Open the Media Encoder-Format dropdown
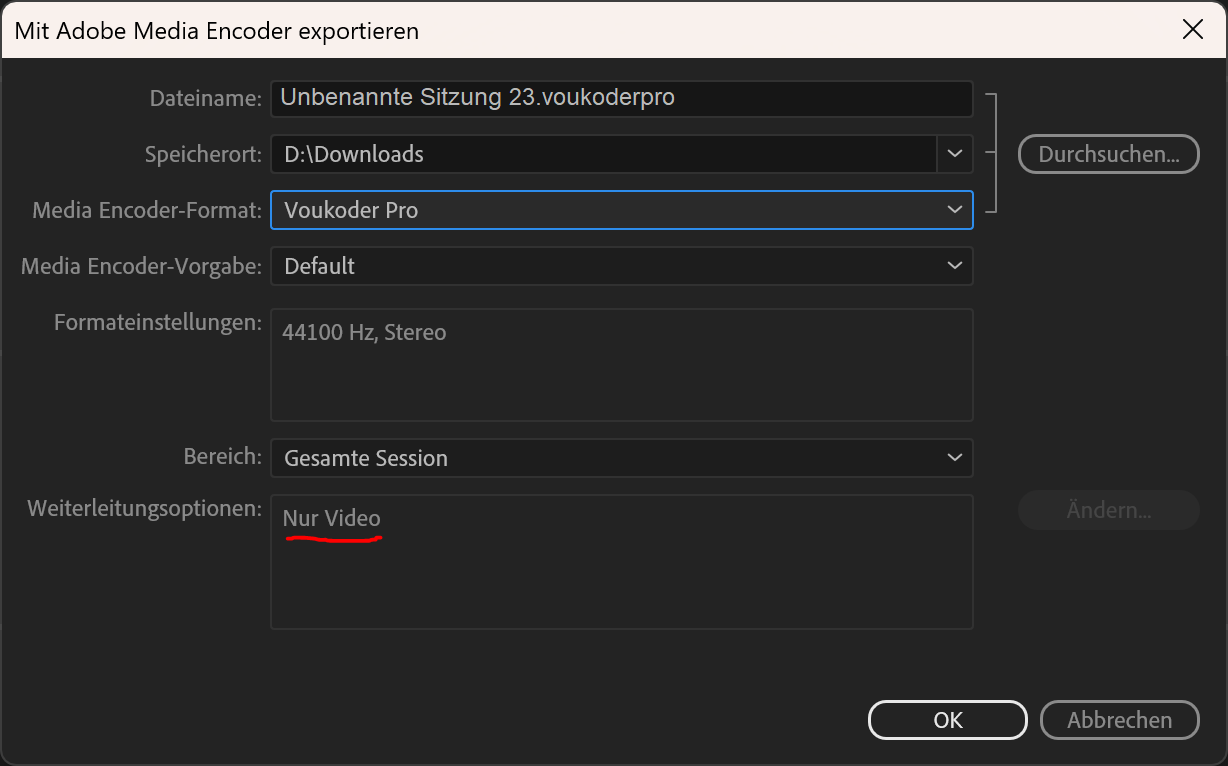 621,210
